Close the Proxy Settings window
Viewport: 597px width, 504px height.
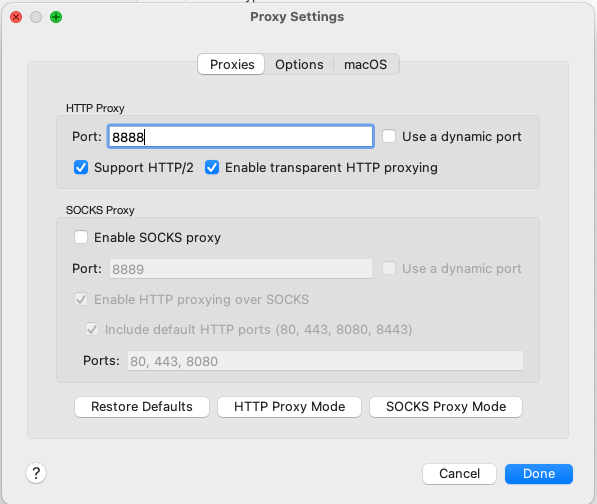16,17
